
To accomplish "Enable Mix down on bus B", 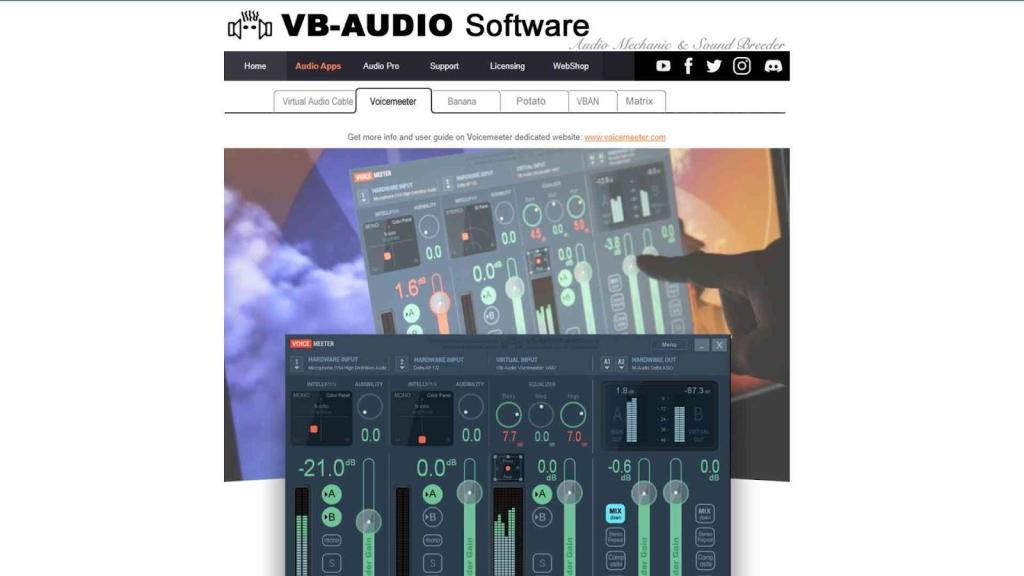I will point(704,513).
